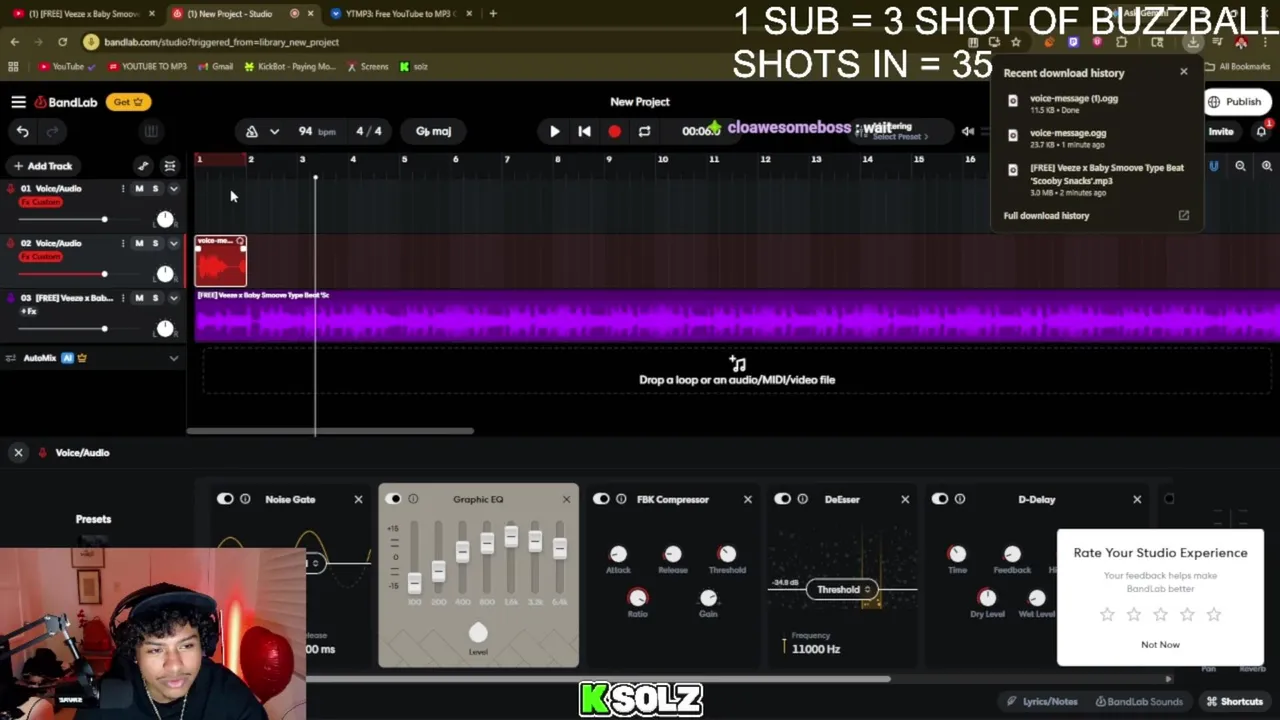This screenshot has width=1280, height=720.
Task: Mute track 03 Veeze beat
Action: [139, 298]
